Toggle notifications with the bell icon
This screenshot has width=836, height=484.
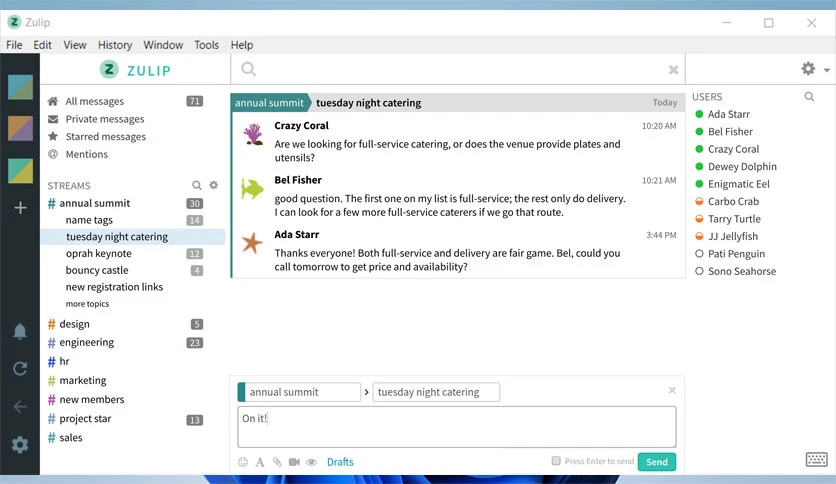tap(20, 332)
